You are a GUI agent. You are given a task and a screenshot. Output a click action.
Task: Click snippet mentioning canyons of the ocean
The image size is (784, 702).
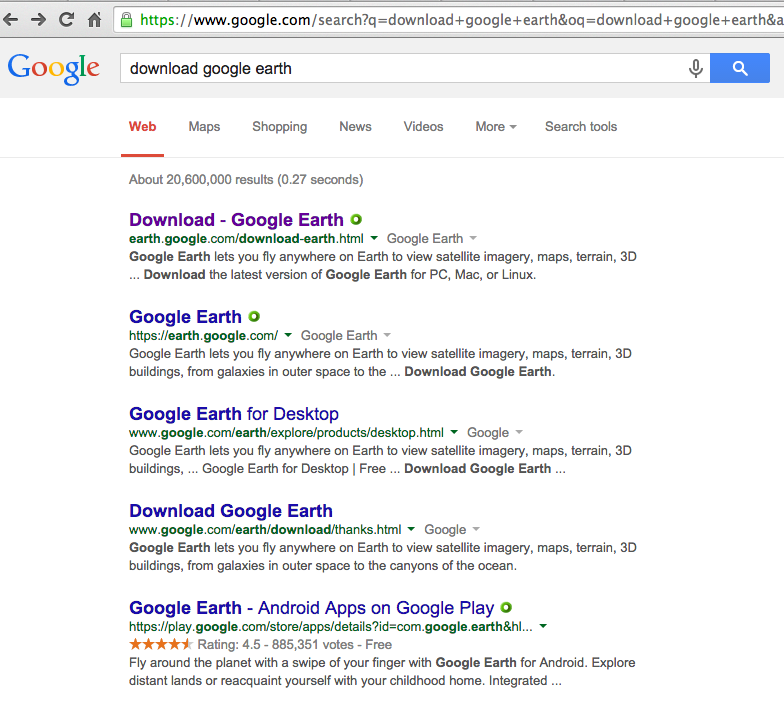(382, 557)
